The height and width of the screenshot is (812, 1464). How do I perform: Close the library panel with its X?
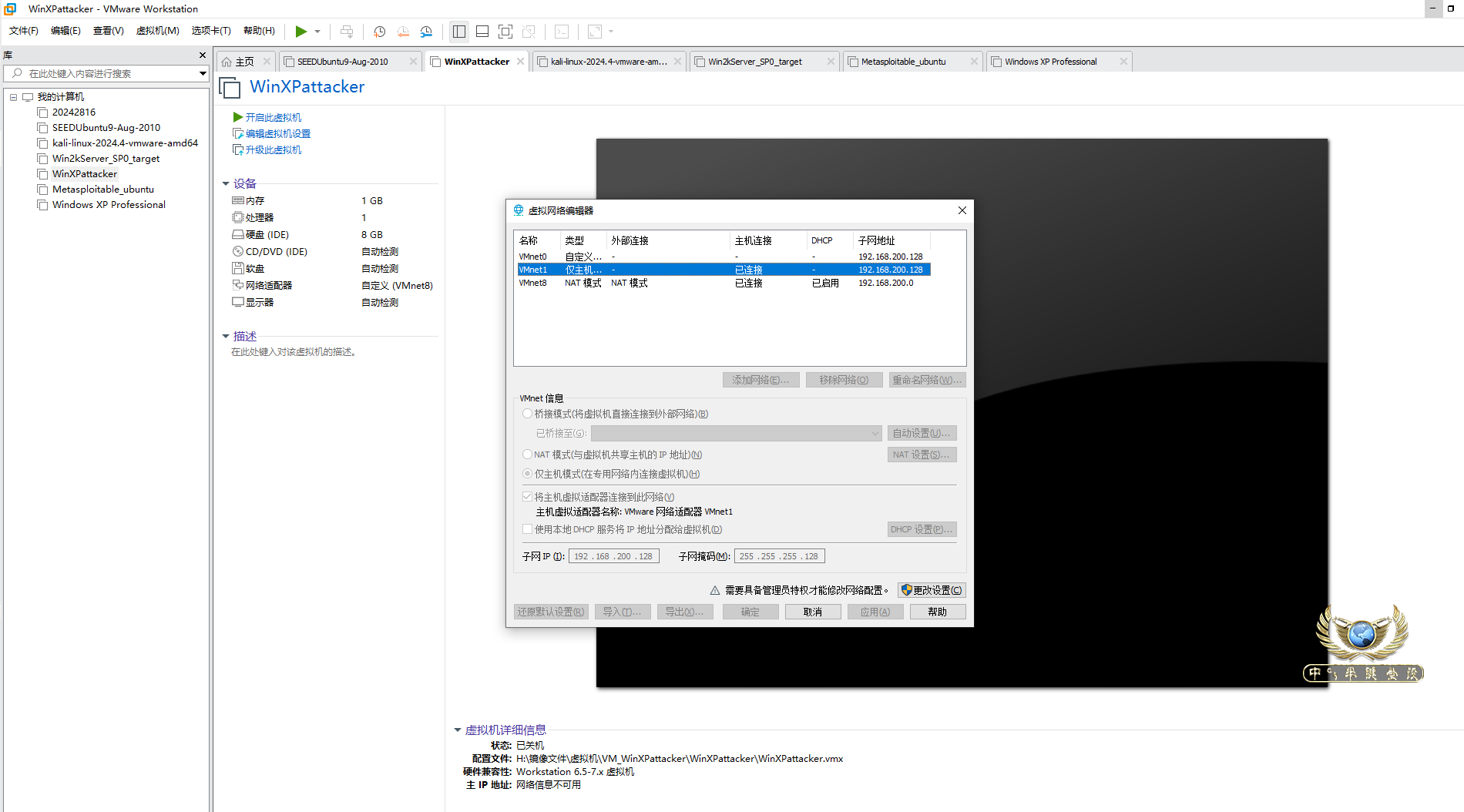203,55
